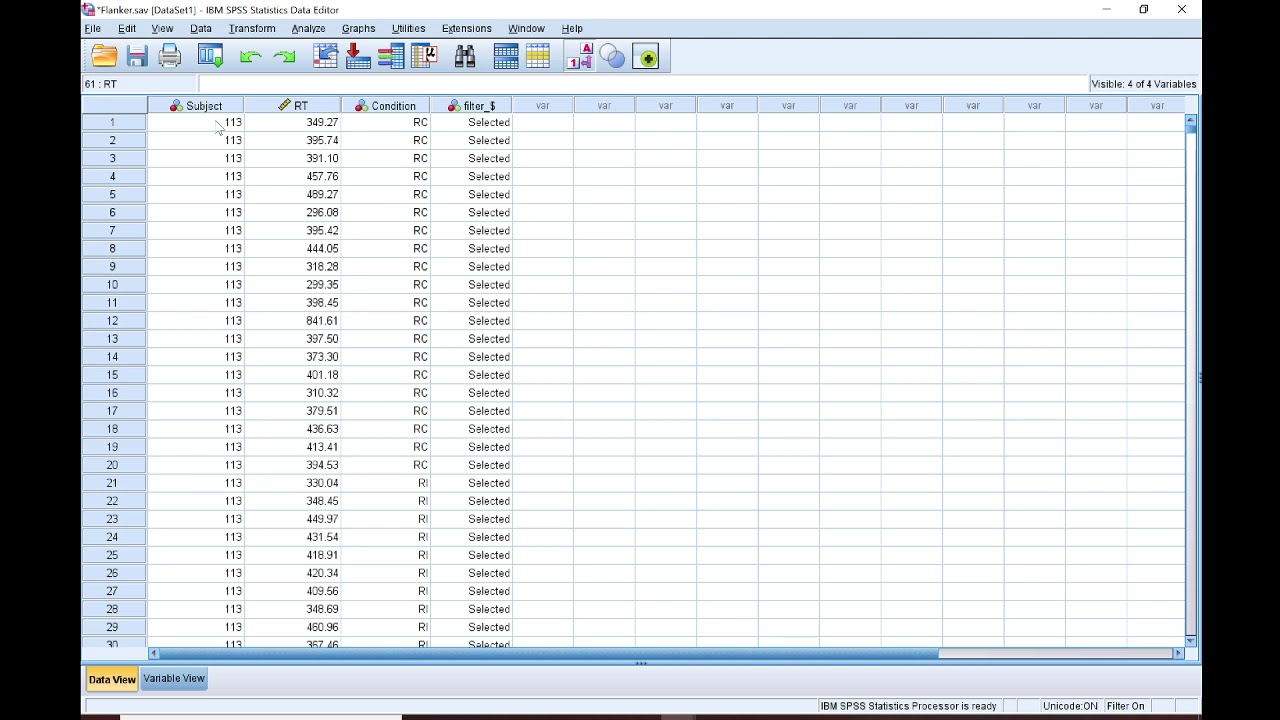The image size is (1280, 720).
Task: Open the File menu
Action: pos(92,29)
